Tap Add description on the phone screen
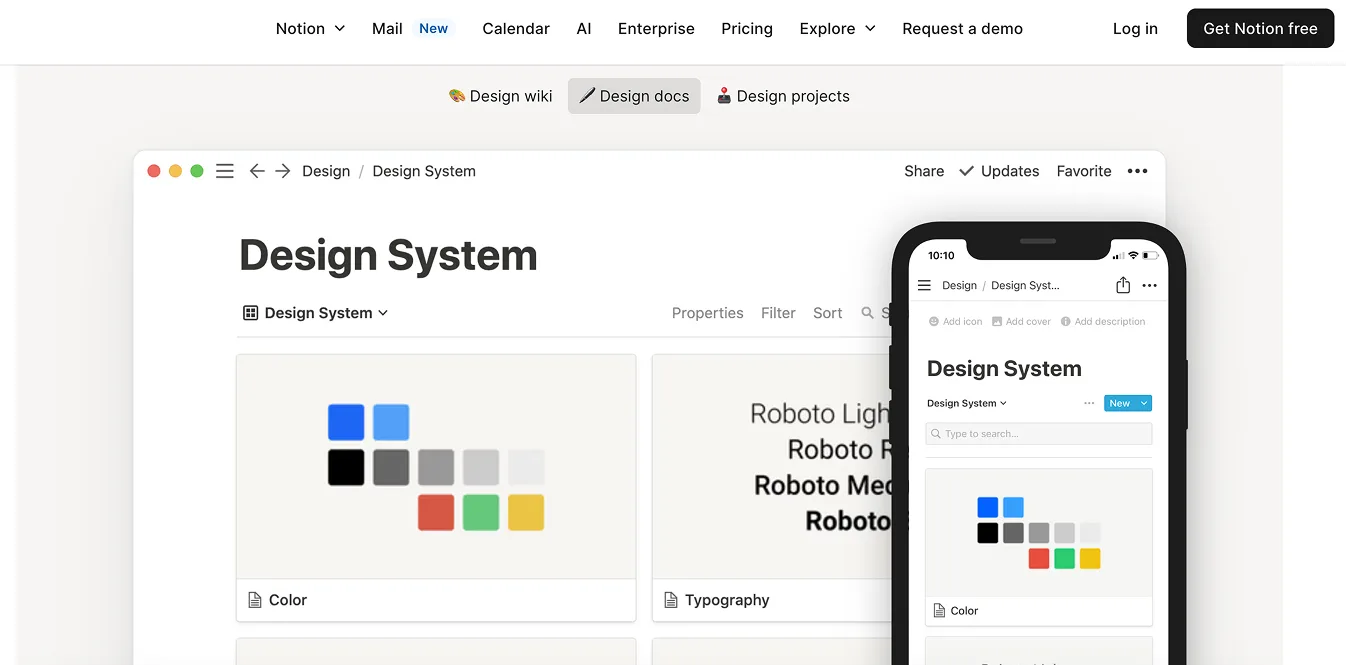Viewport: 1346px width, 665px height. point(1103,321)
